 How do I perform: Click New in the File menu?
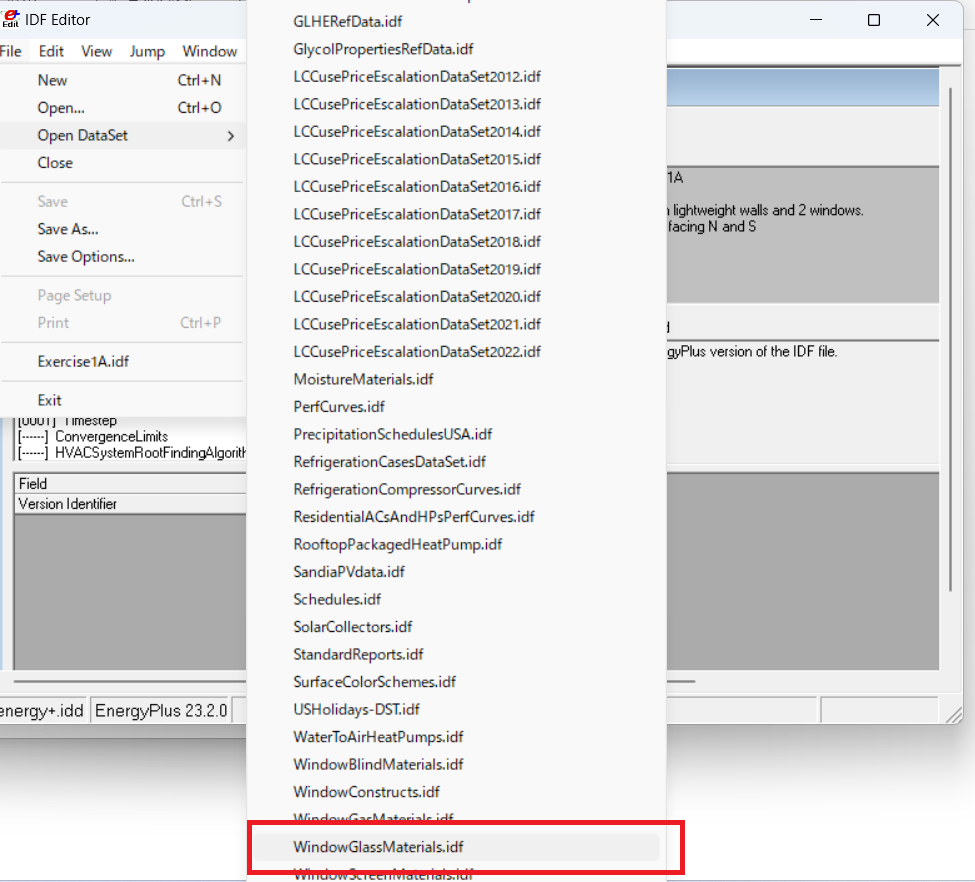click(x=52, y=80)
